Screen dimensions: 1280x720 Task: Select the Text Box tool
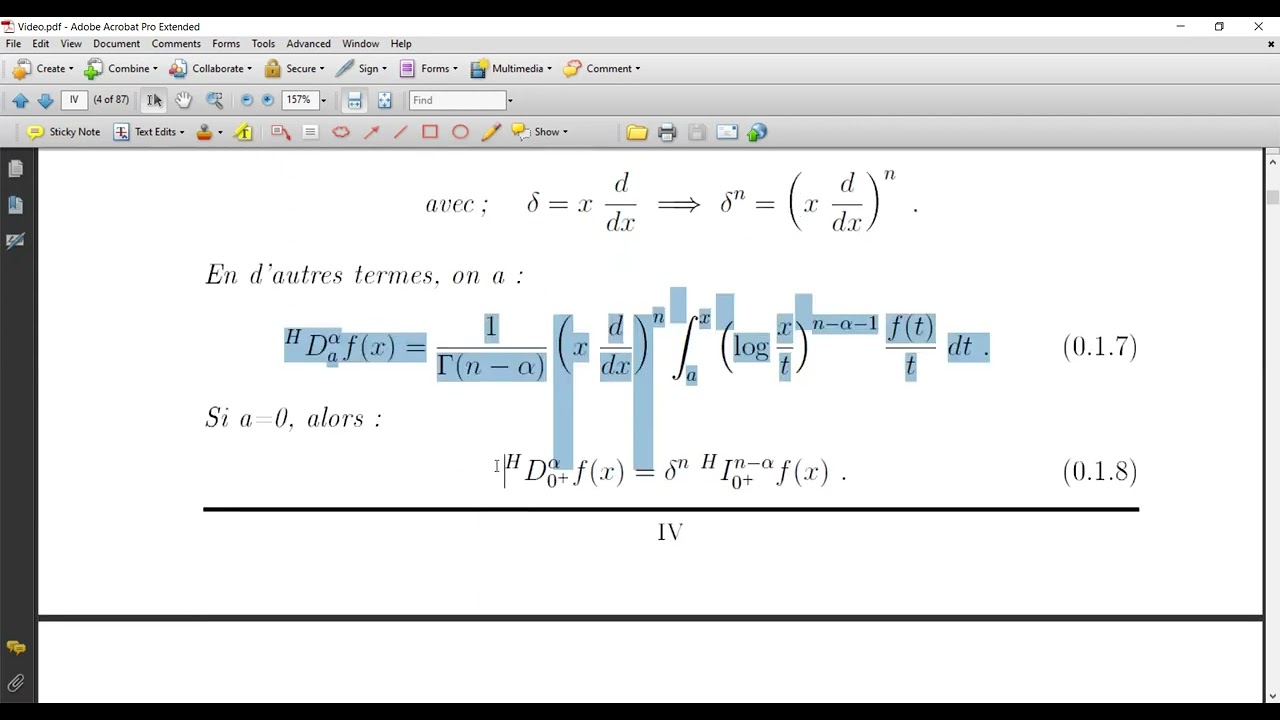310,132
